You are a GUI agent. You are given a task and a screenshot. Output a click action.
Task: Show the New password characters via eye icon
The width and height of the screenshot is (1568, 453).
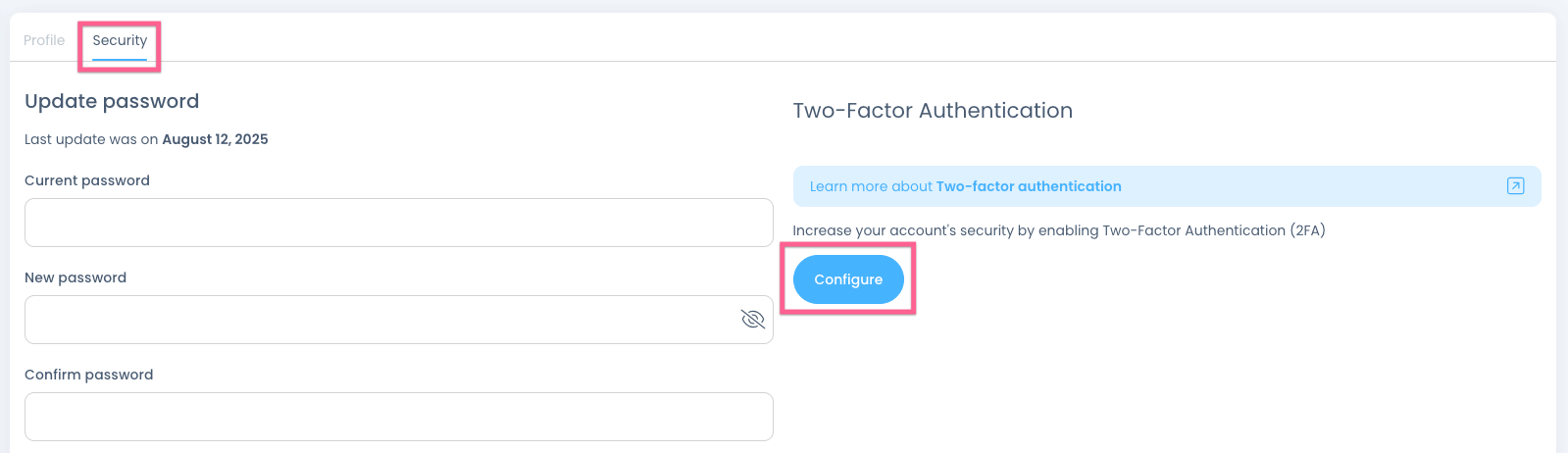click(x=752, y=320)
